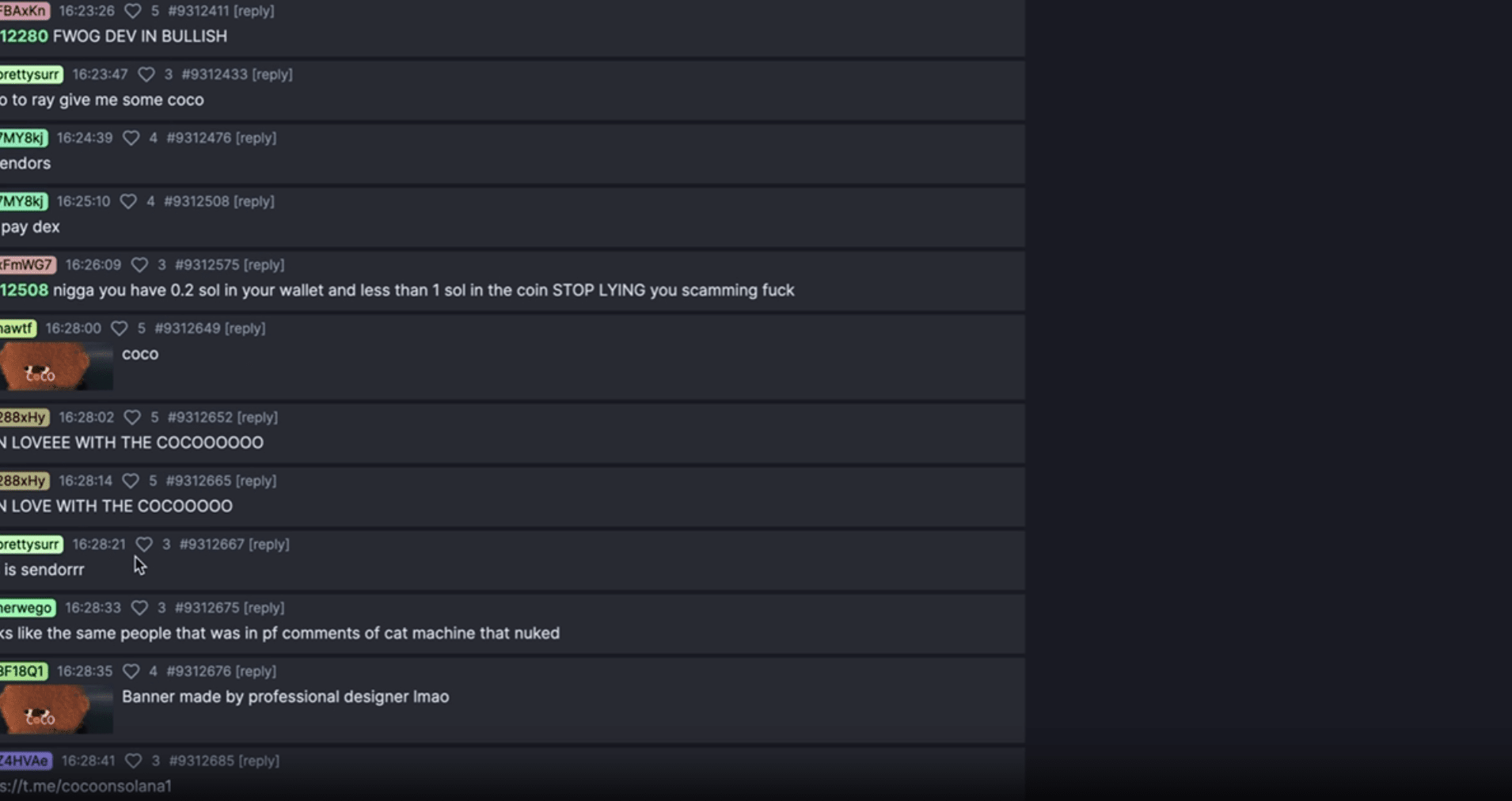This screenshot has height=801, width=1512.
Task: Like the "coco" image post by hawtf
Action: pos(120,328)
